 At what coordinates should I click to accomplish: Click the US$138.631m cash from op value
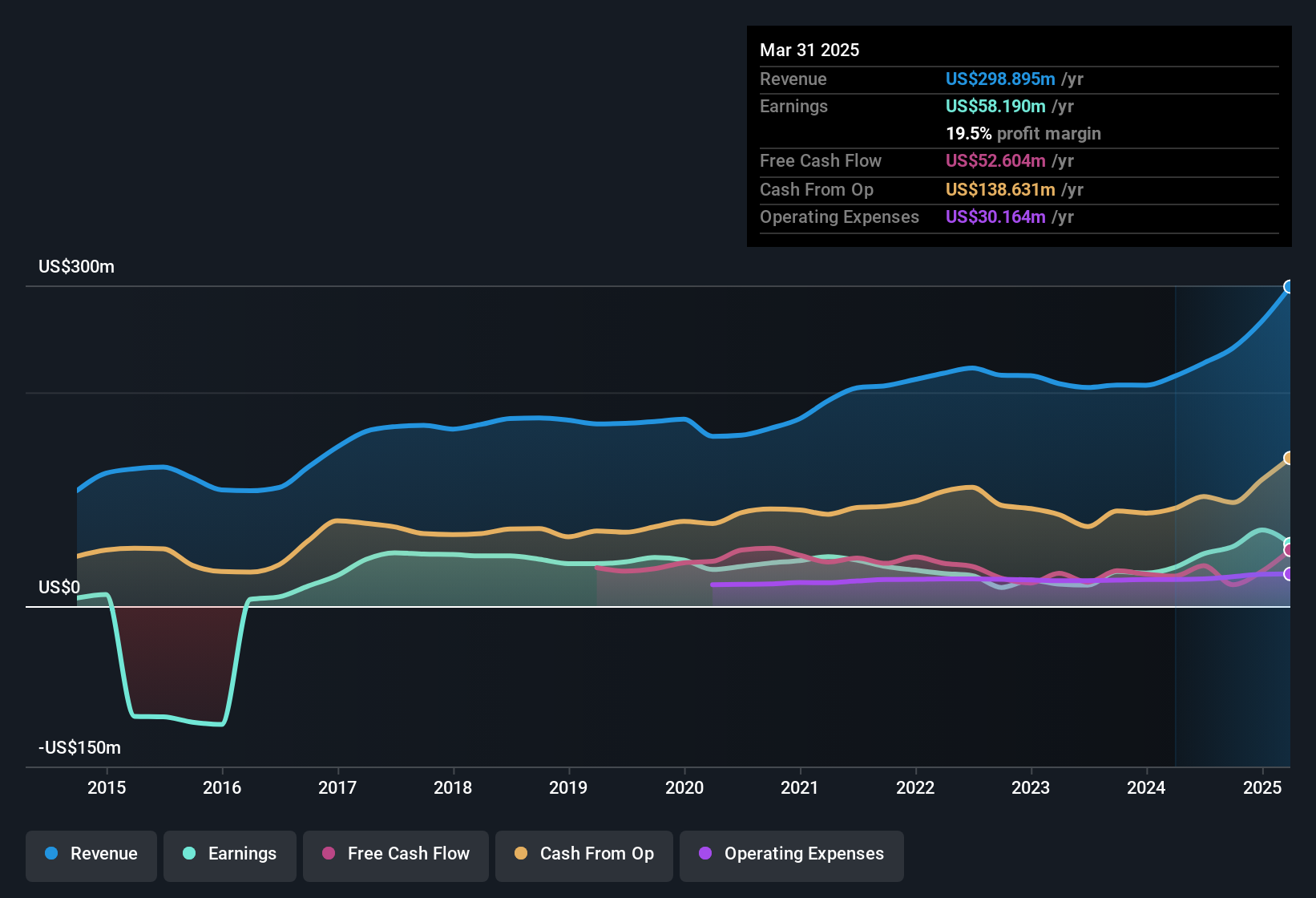tap(1000, 189)
